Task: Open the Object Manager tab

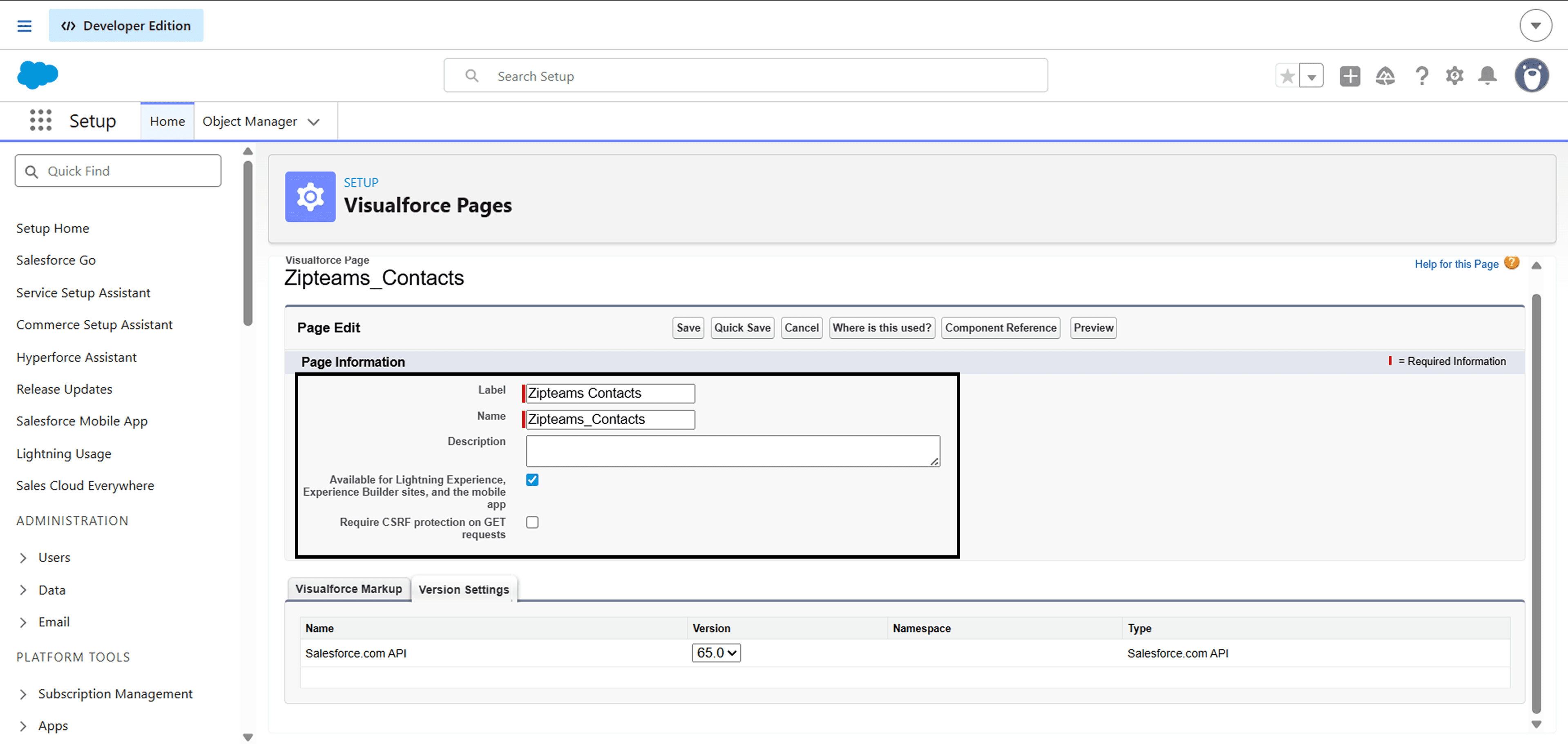Action: [250, 121]
